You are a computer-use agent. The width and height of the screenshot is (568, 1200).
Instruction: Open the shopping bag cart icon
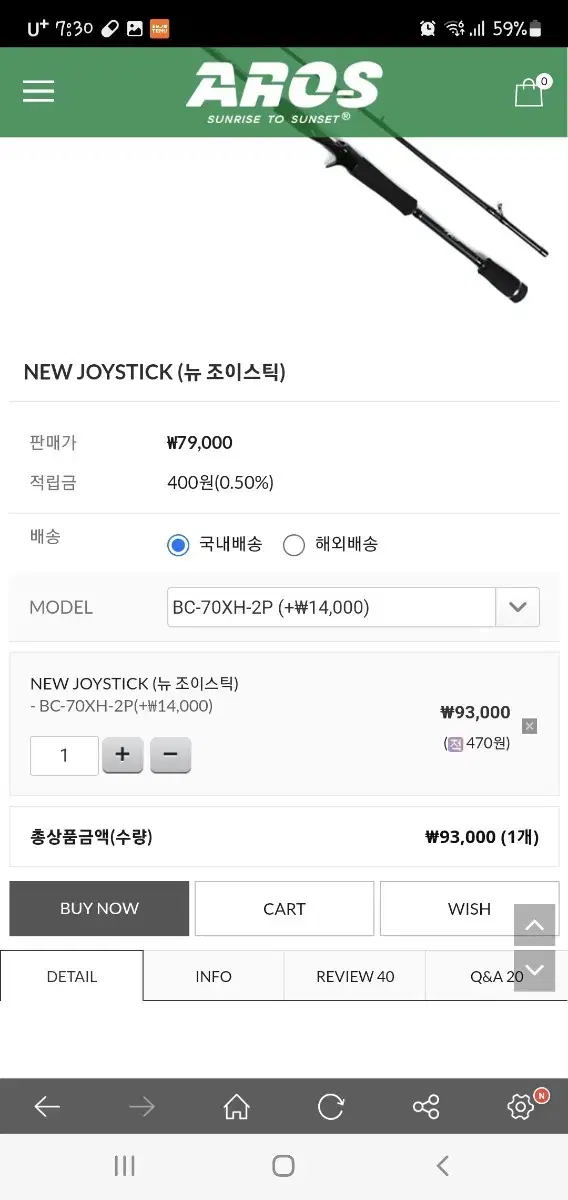click(531, 91)
